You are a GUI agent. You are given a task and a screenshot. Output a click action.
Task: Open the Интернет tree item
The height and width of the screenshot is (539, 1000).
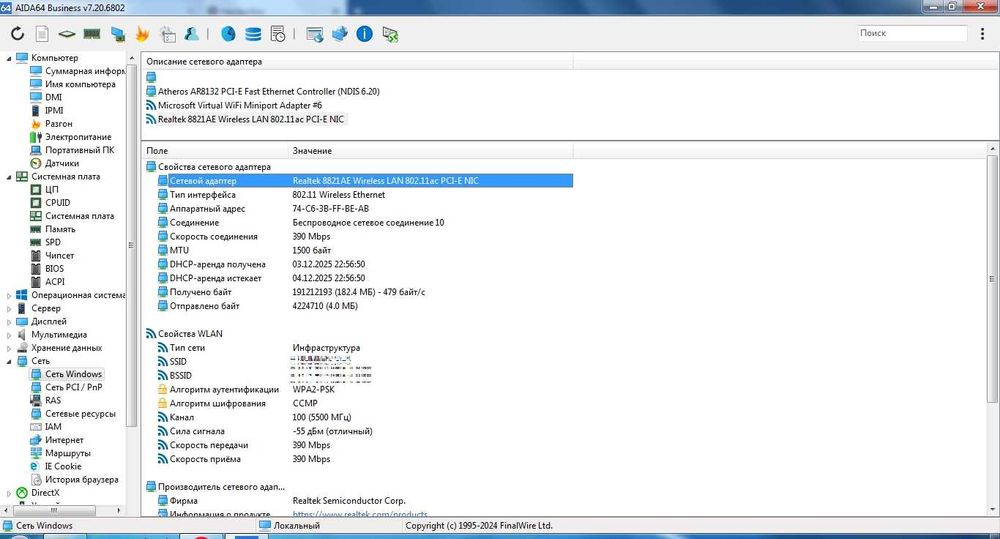64,440
